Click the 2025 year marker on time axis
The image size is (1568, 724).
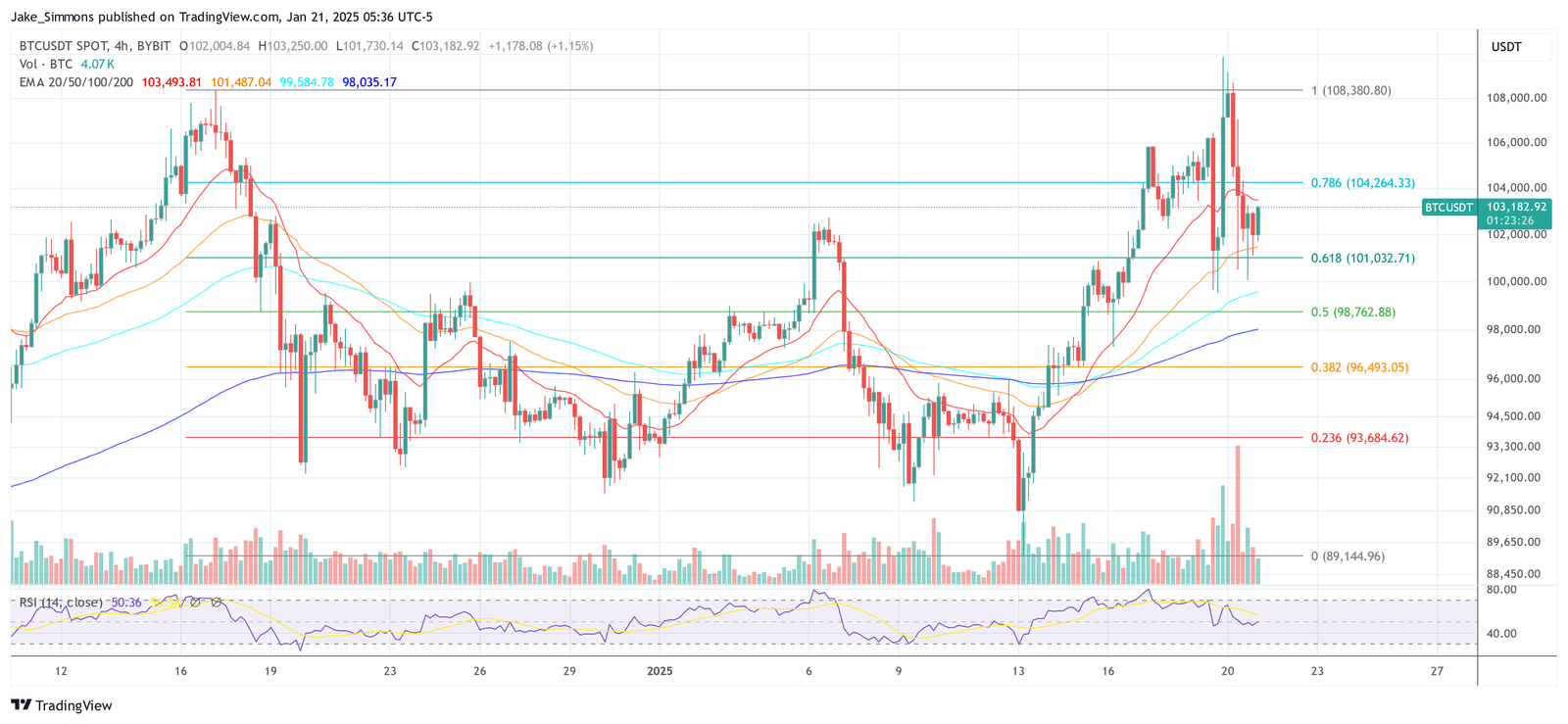point(660,671)
